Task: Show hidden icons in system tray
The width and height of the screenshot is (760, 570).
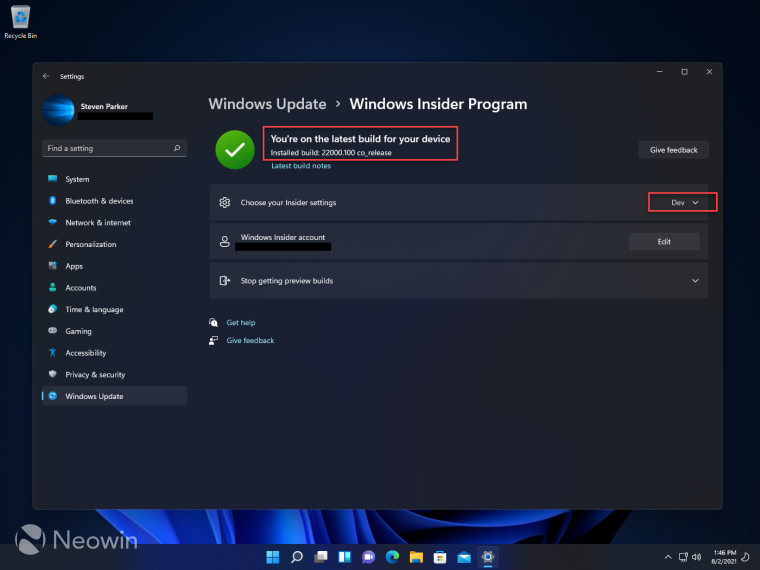Action: pos(668,557)
